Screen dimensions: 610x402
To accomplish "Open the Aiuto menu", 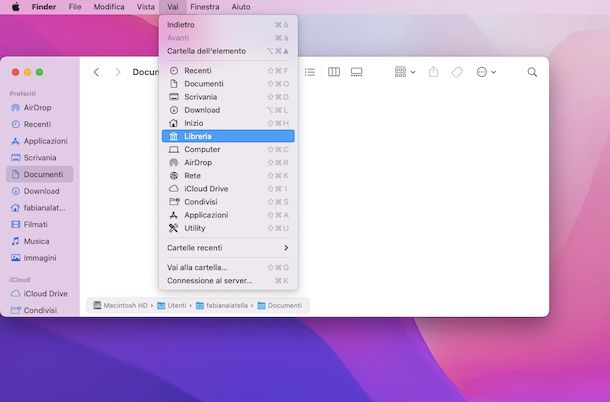I will click(241, 7).
